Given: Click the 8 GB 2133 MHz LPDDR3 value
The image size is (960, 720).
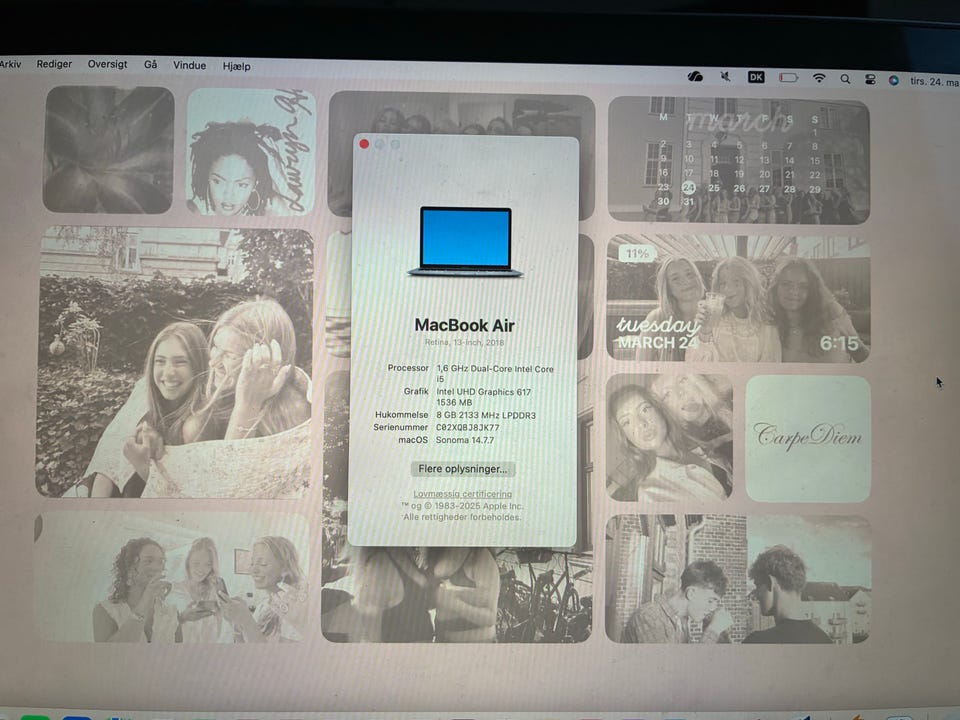Looking at the screenshot, I should point(486,415).
